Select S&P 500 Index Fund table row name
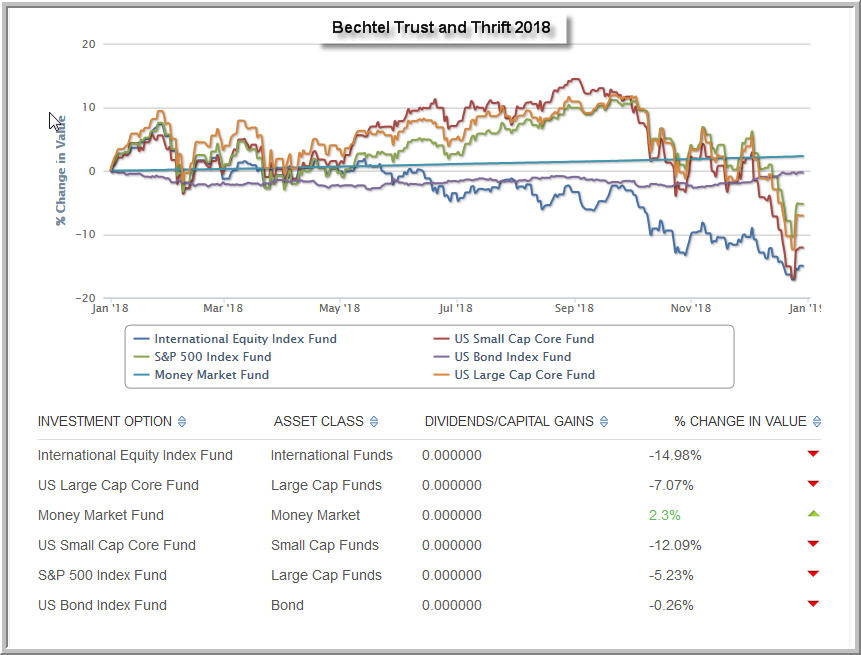Image resolution: width=861 pixels, height=655 pixels. pos(102,575)
